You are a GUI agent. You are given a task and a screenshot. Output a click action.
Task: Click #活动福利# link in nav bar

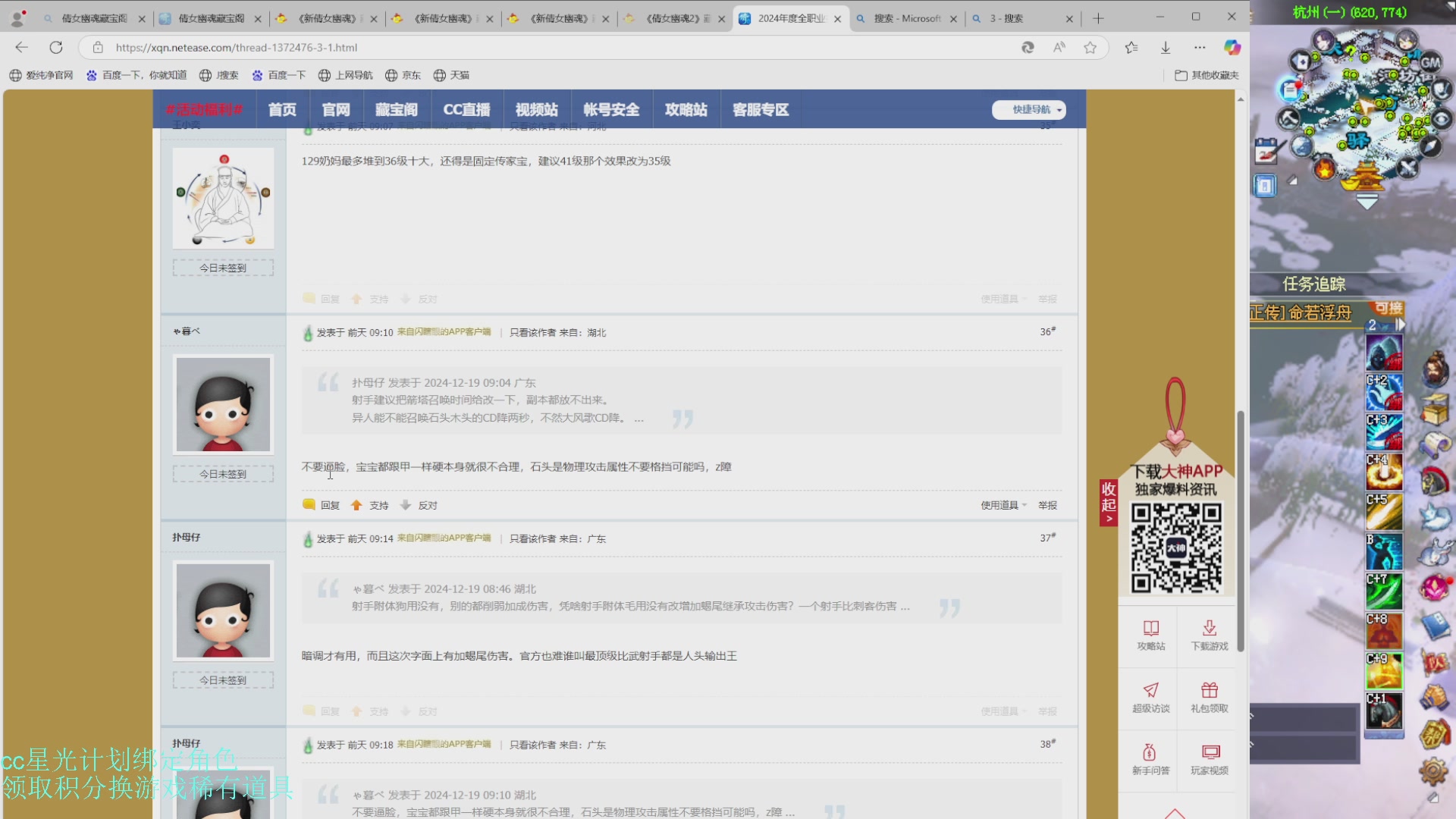point(204,110)
